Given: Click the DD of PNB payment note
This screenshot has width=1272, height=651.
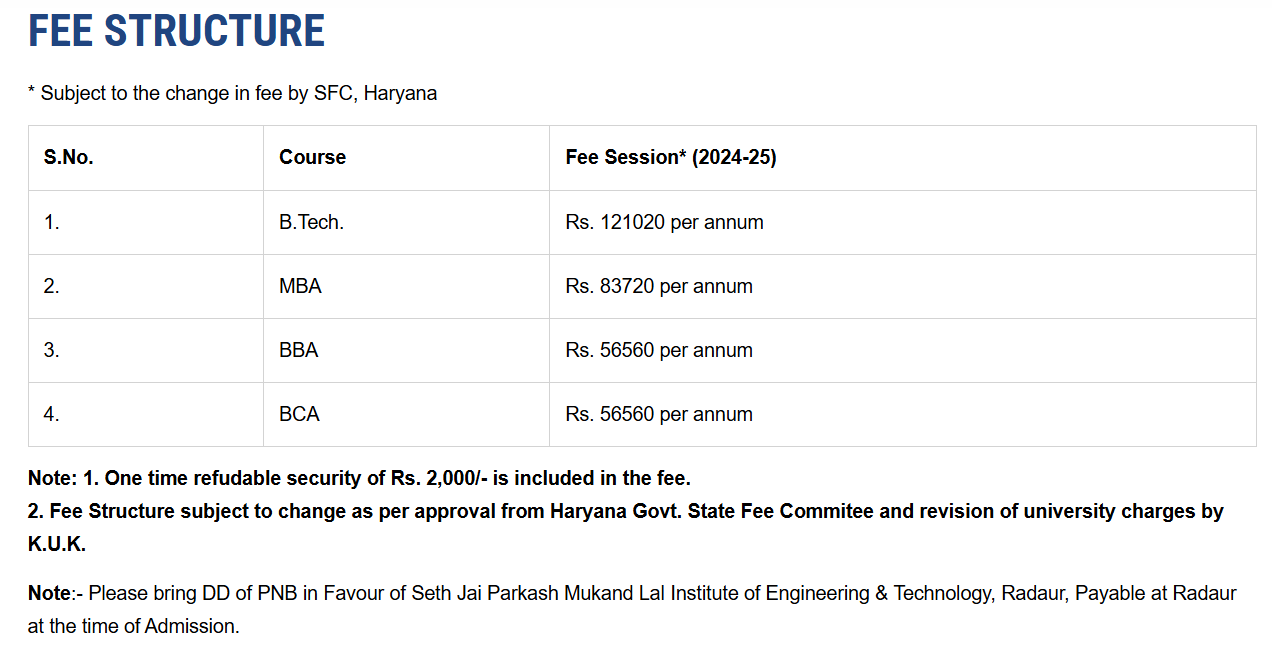Looking at the screenshot, I should coord(632,610).
